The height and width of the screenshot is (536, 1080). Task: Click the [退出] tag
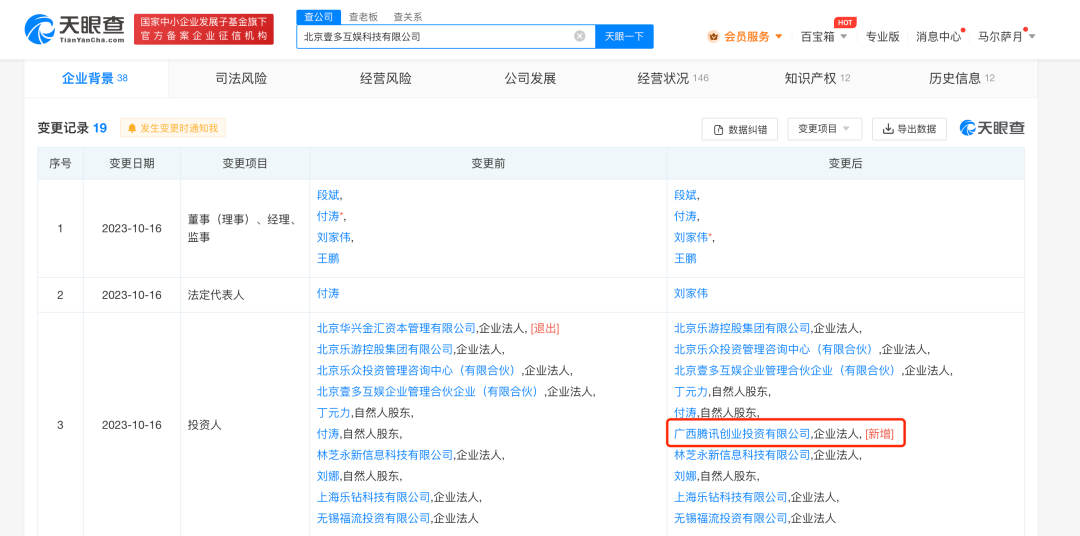click(545, 328)
